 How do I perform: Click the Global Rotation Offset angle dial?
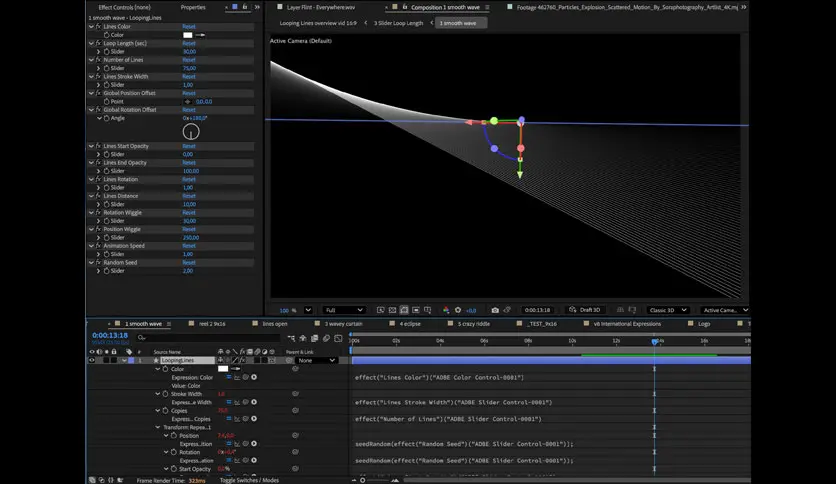[191, 131]
